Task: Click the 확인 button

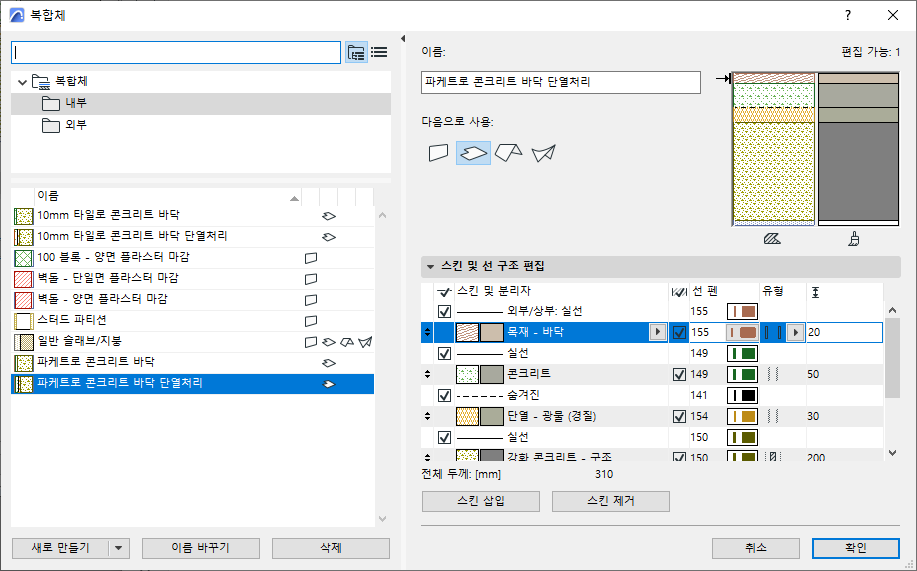Action: (856, 548)
